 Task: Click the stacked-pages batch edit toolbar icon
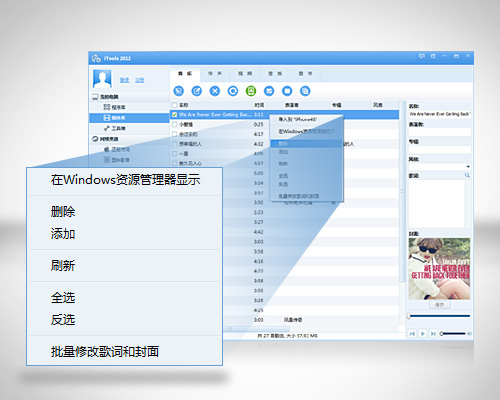[x=305, y=91]
